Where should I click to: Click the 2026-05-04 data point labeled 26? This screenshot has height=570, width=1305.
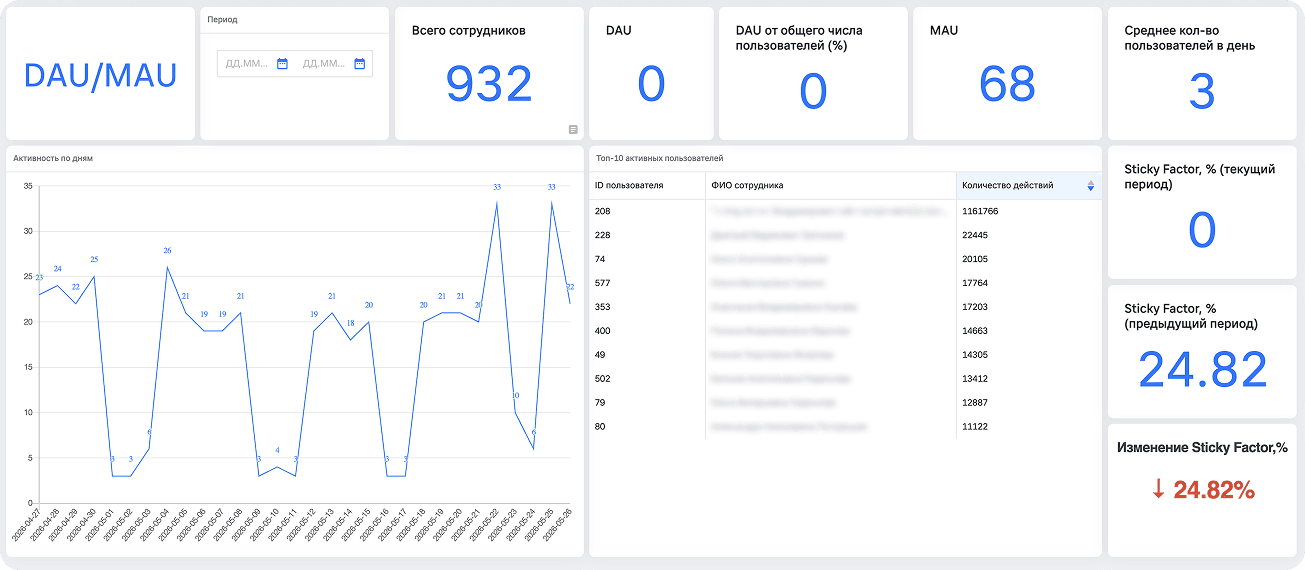click(x=167, y=267)
